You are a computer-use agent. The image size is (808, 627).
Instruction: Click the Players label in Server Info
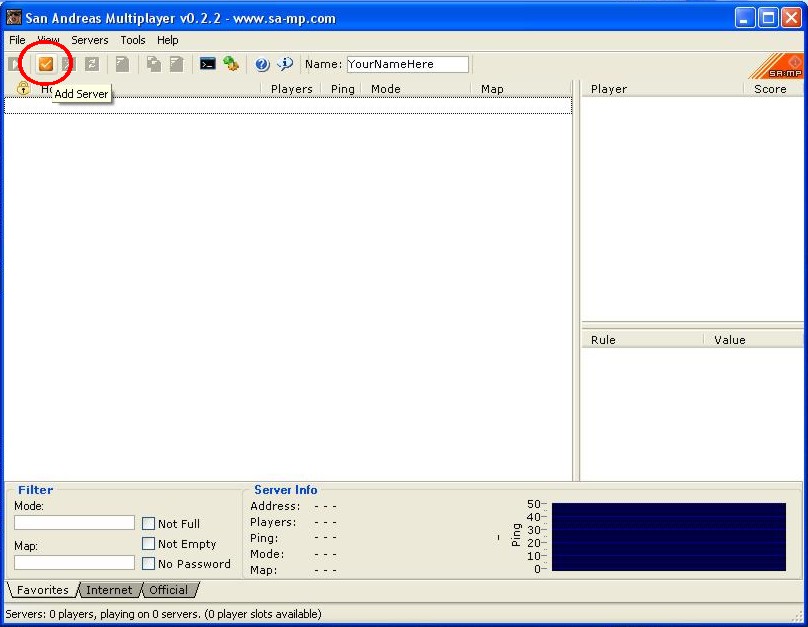273,522
